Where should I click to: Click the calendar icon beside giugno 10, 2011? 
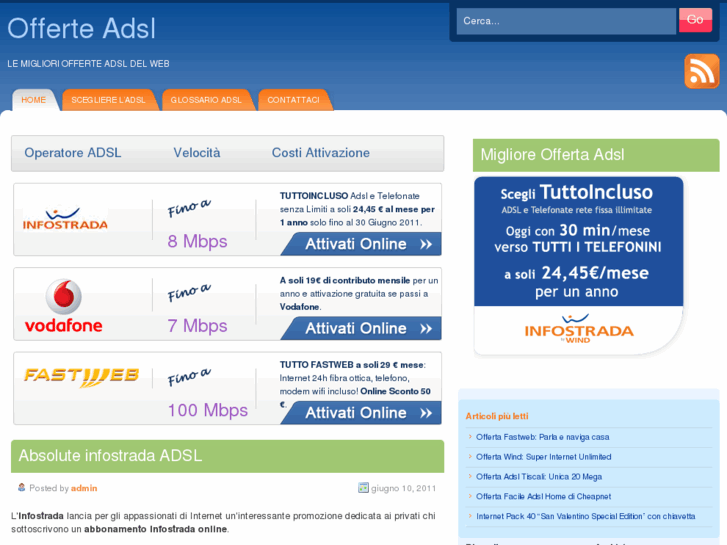pyautogui.click(x=363, y=487)
